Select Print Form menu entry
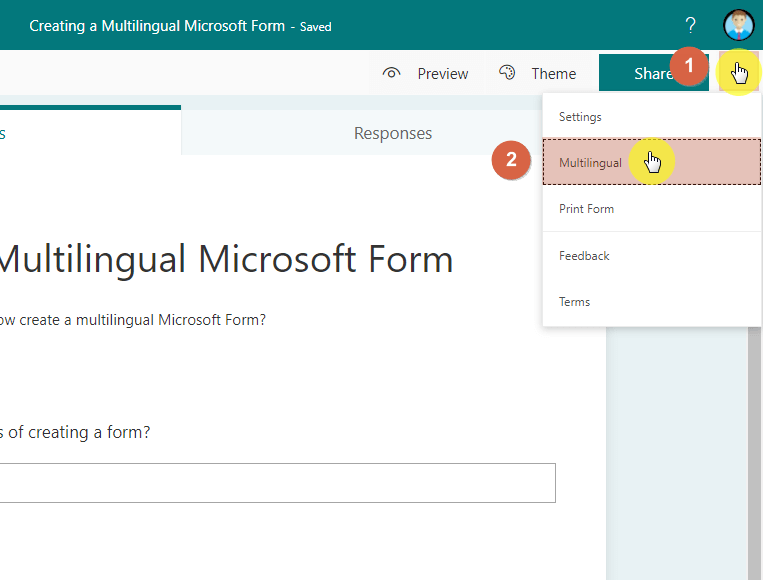Viewport: 763px width, 580px height. (x=652, y=209)
